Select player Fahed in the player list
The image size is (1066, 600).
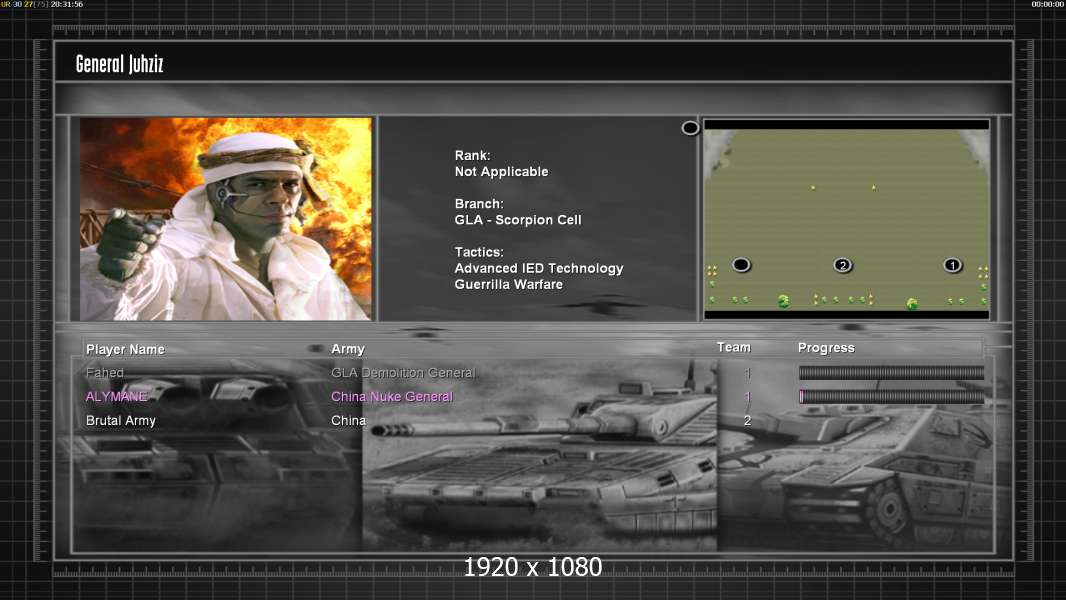[105, 373]
